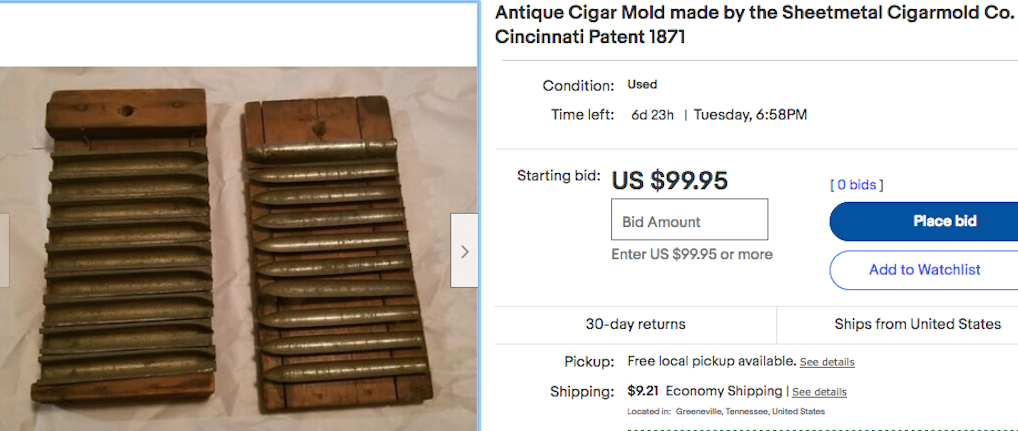Open See details for Economy Shipping
This screenshot has height=431, width=1018.
[819, 392]
